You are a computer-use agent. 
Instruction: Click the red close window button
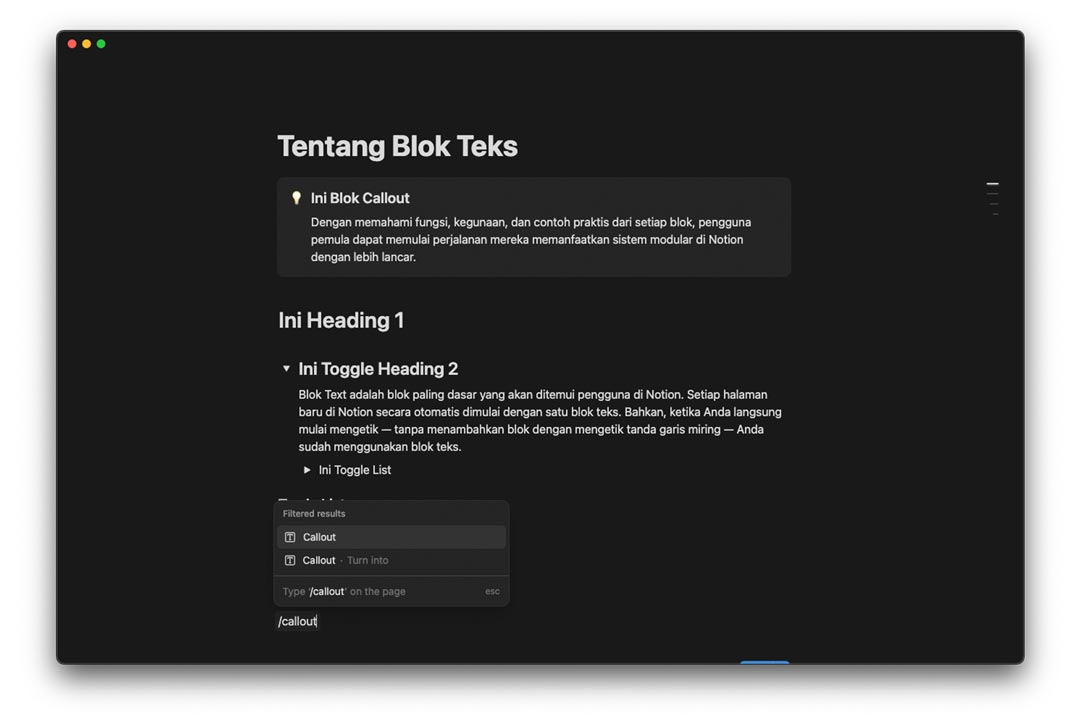(x=72, y=44)
